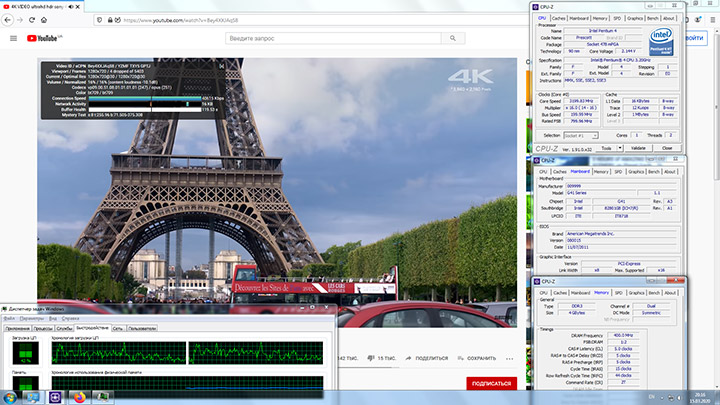Go to the browser Home icon
720x405 pixels.
(44, 20)
